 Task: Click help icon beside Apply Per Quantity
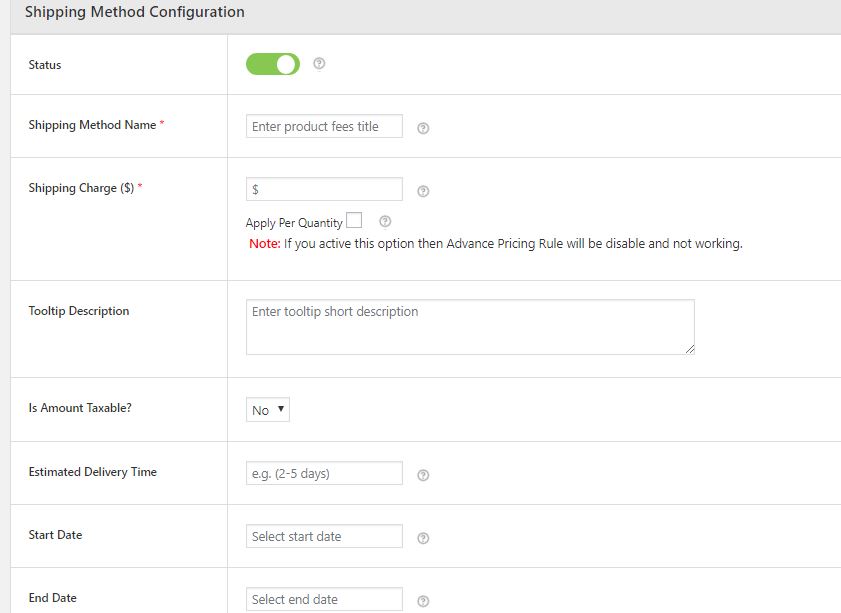tap(385, 221)
